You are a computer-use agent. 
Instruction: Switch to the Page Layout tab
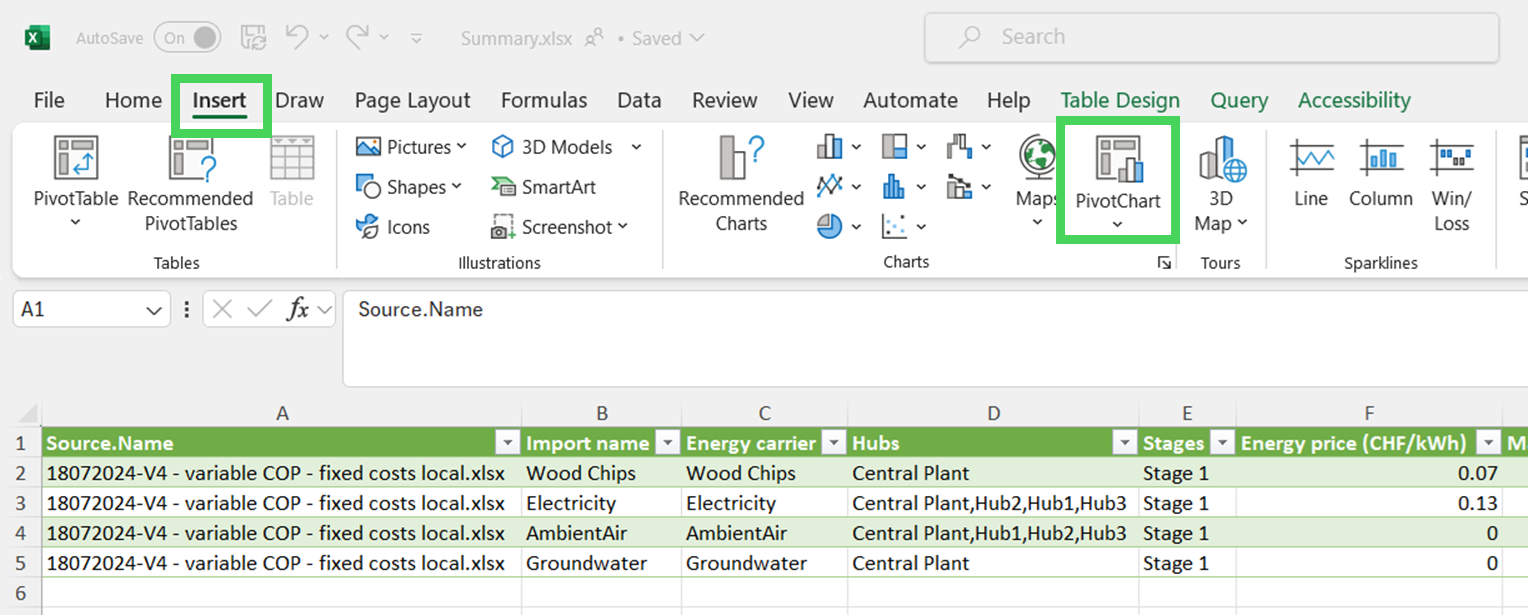click(x=412, y=100)
